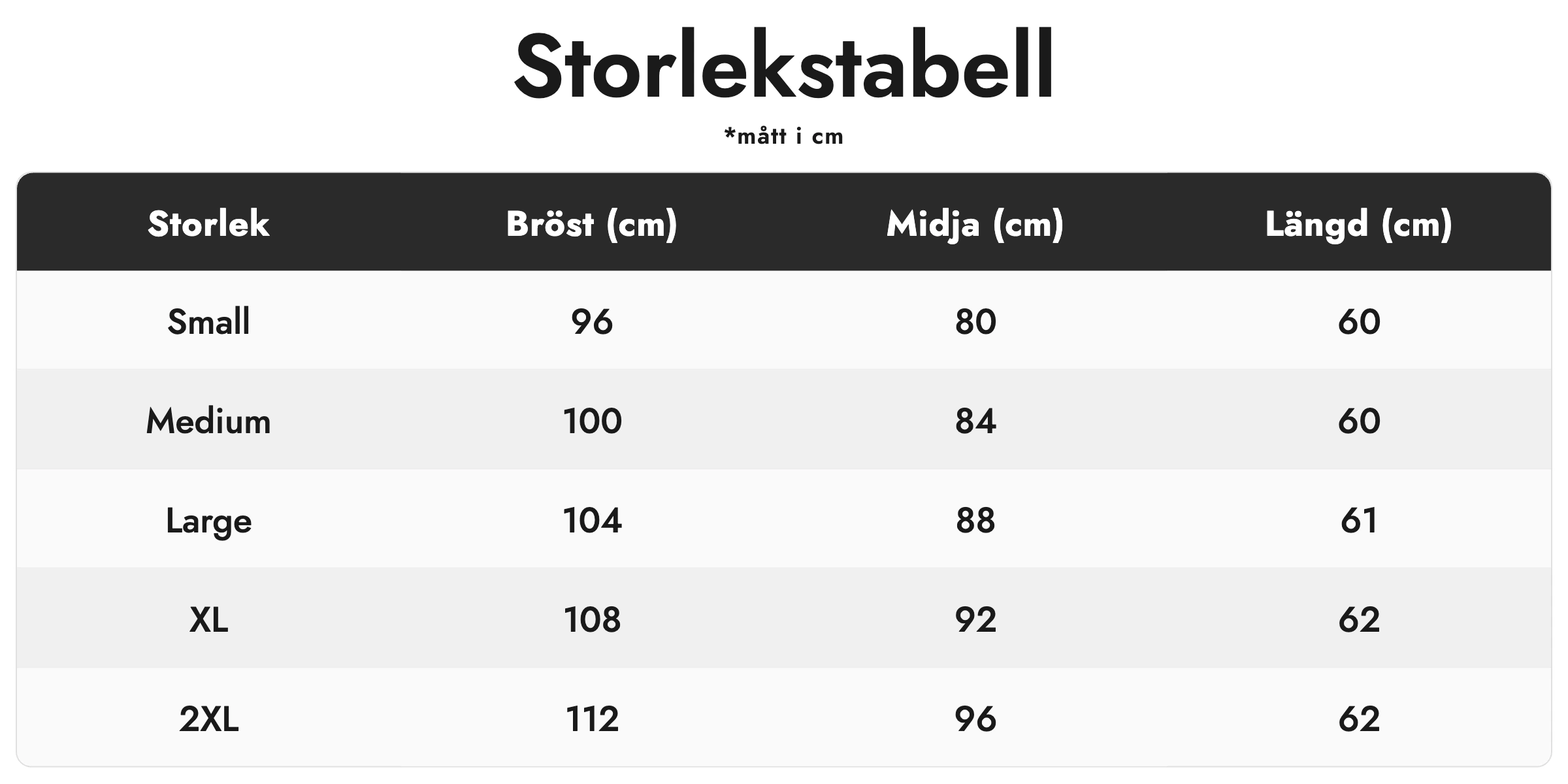Click the Large size row label

coord(208,521)
